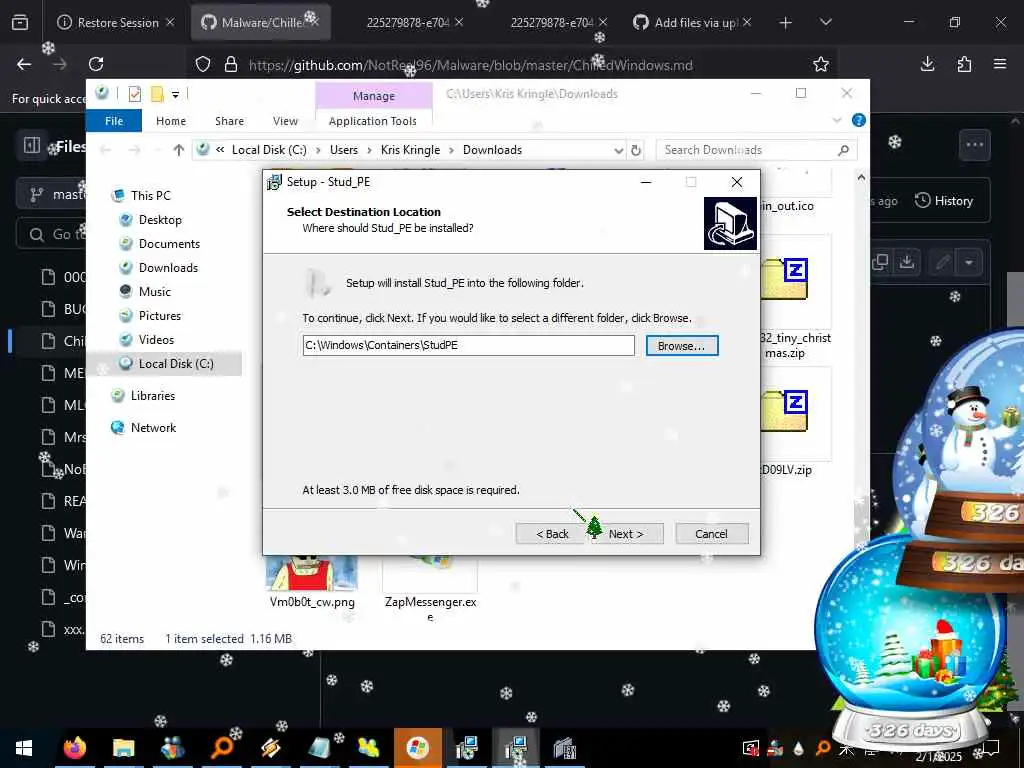The width and height of the screenshot is (1024, 768).
Task: Click the padlock site information icon
Action: click(x=231, y=64)
